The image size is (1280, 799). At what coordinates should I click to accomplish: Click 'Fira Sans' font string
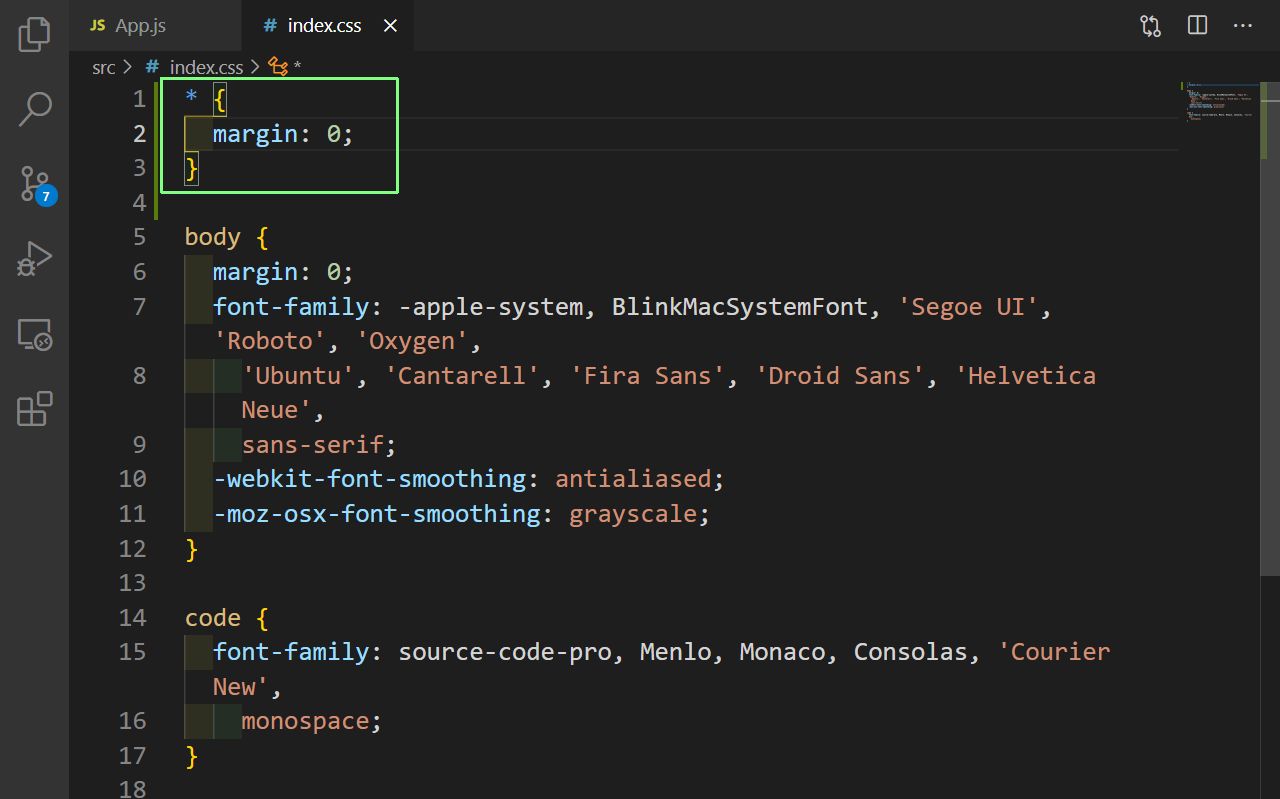click(x=647, y=375)
